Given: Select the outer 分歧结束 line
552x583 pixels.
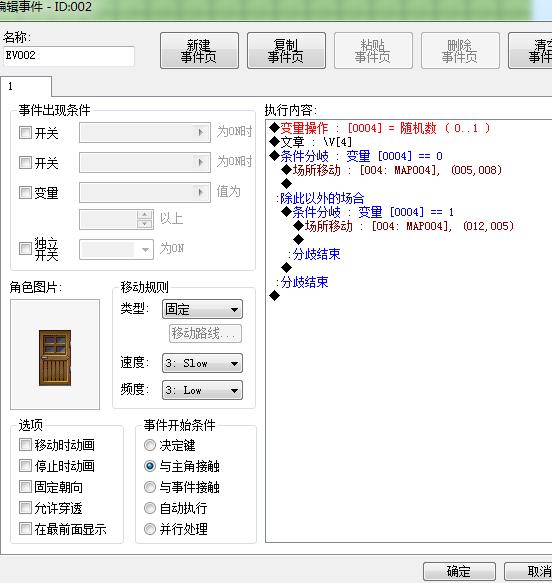Looking at the screenshot, I should pos(304,282).
